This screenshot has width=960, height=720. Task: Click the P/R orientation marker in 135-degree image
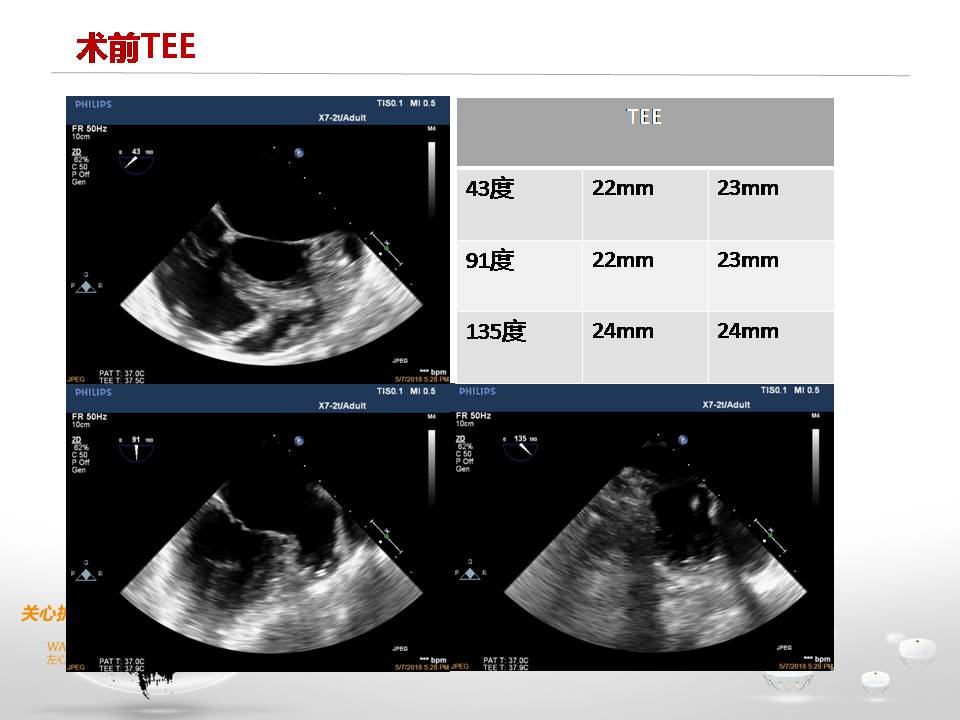click(470, 572)
